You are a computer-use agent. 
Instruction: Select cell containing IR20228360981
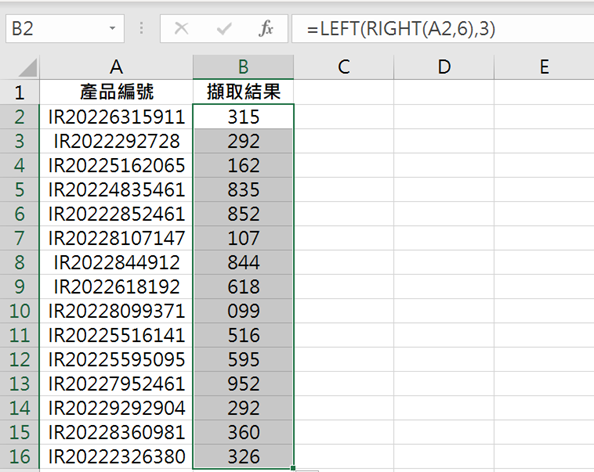point(116,432)
